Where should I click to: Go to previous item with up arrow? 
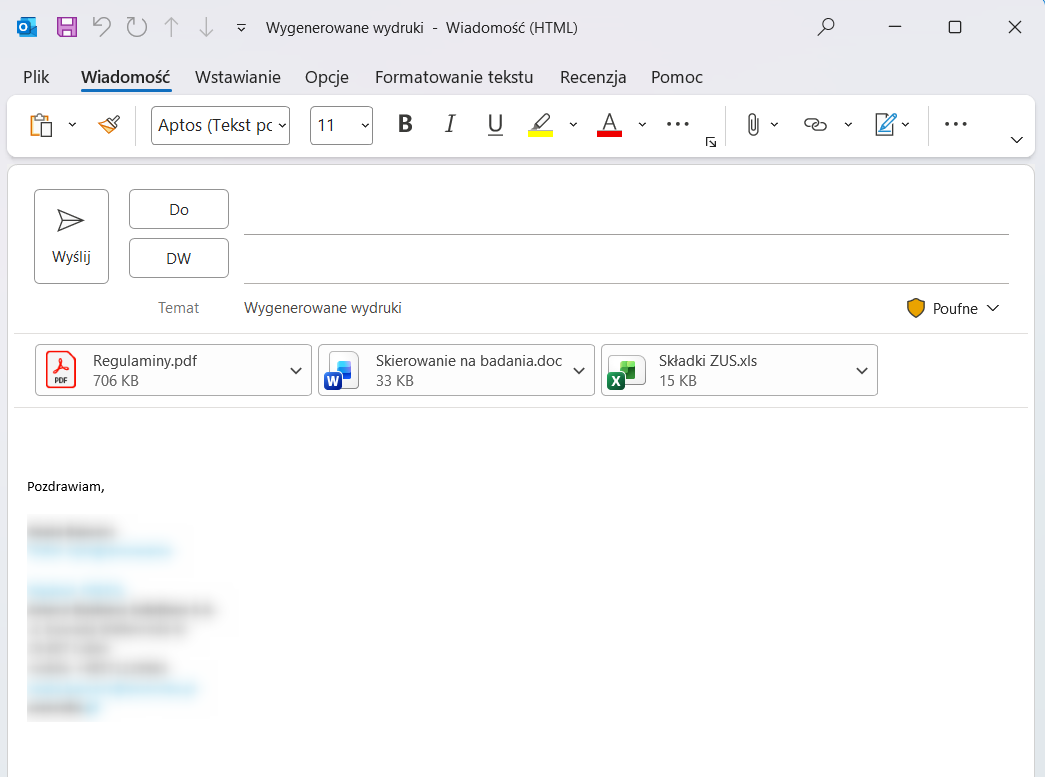(171, 27)
